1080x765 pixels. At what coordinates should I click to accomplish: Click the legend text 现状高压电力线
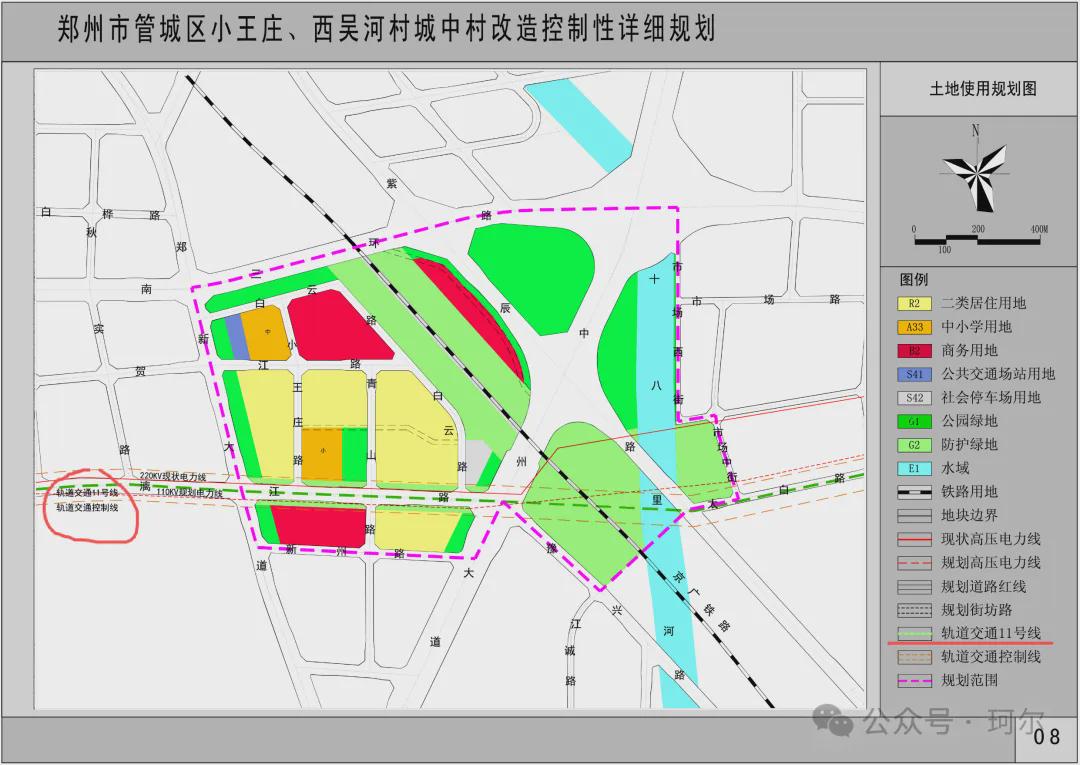coord(991,539)
